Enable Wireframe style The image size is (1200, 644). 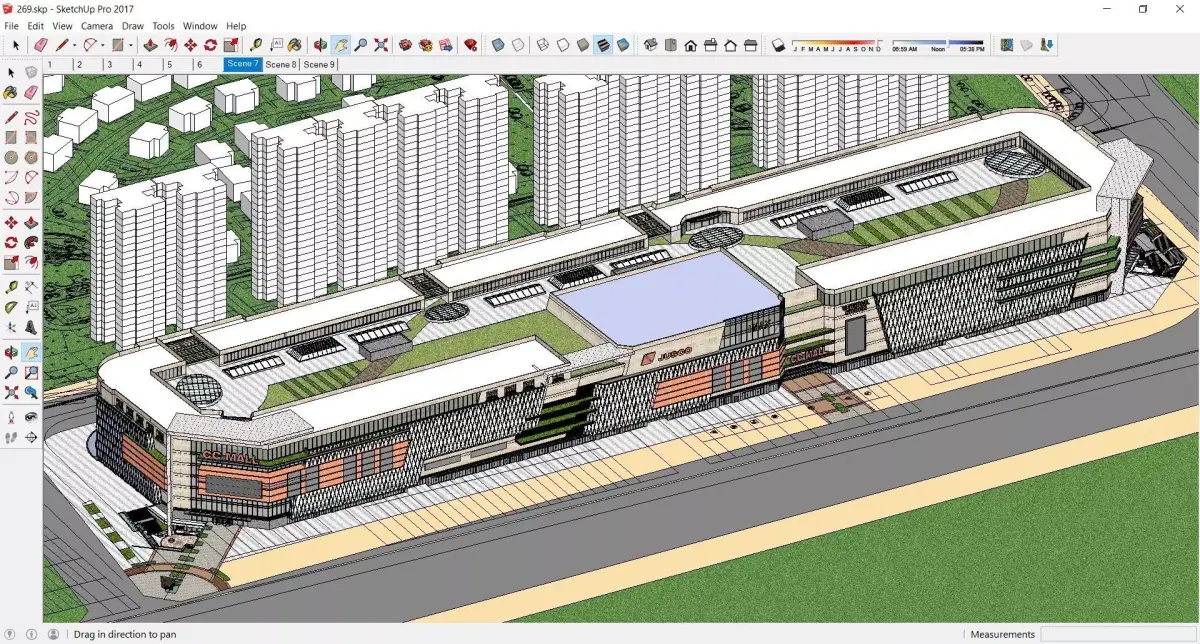coord(543,45)
